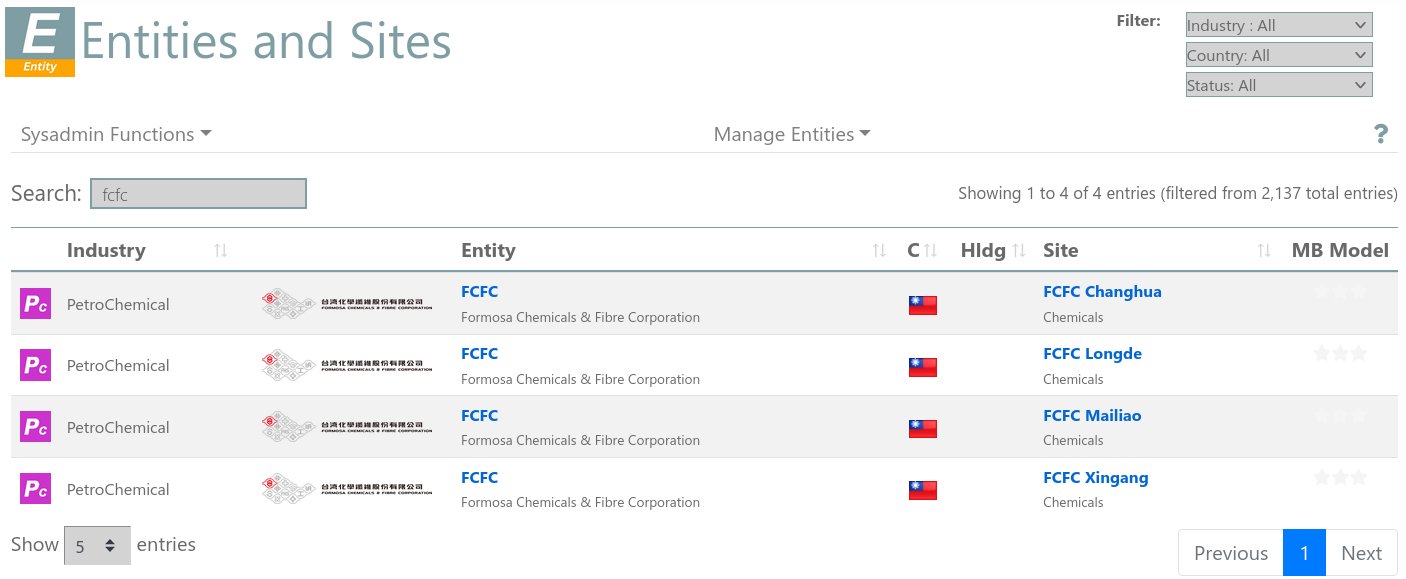Open the Country filter dropdown
The height and width of the screenshot is (579, 1406).
click(x=1278, y=55)
